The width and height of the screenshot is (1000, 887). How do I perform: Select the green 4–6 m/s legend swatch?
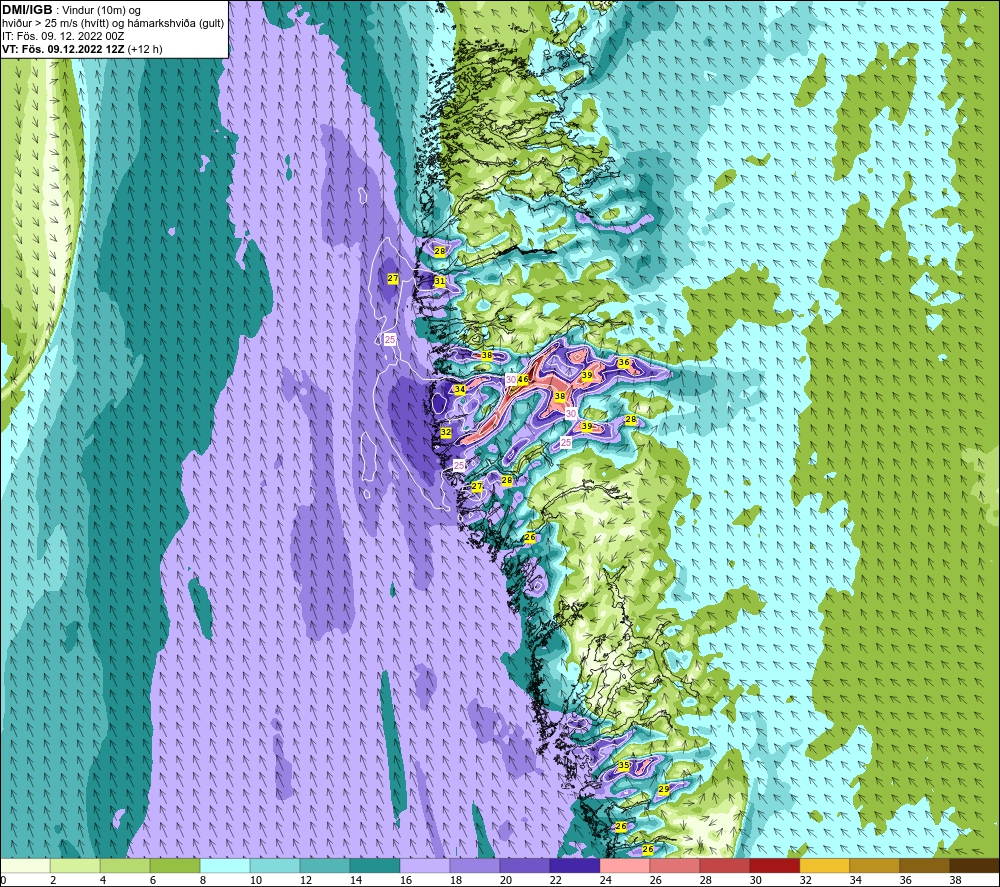(125, 866)
